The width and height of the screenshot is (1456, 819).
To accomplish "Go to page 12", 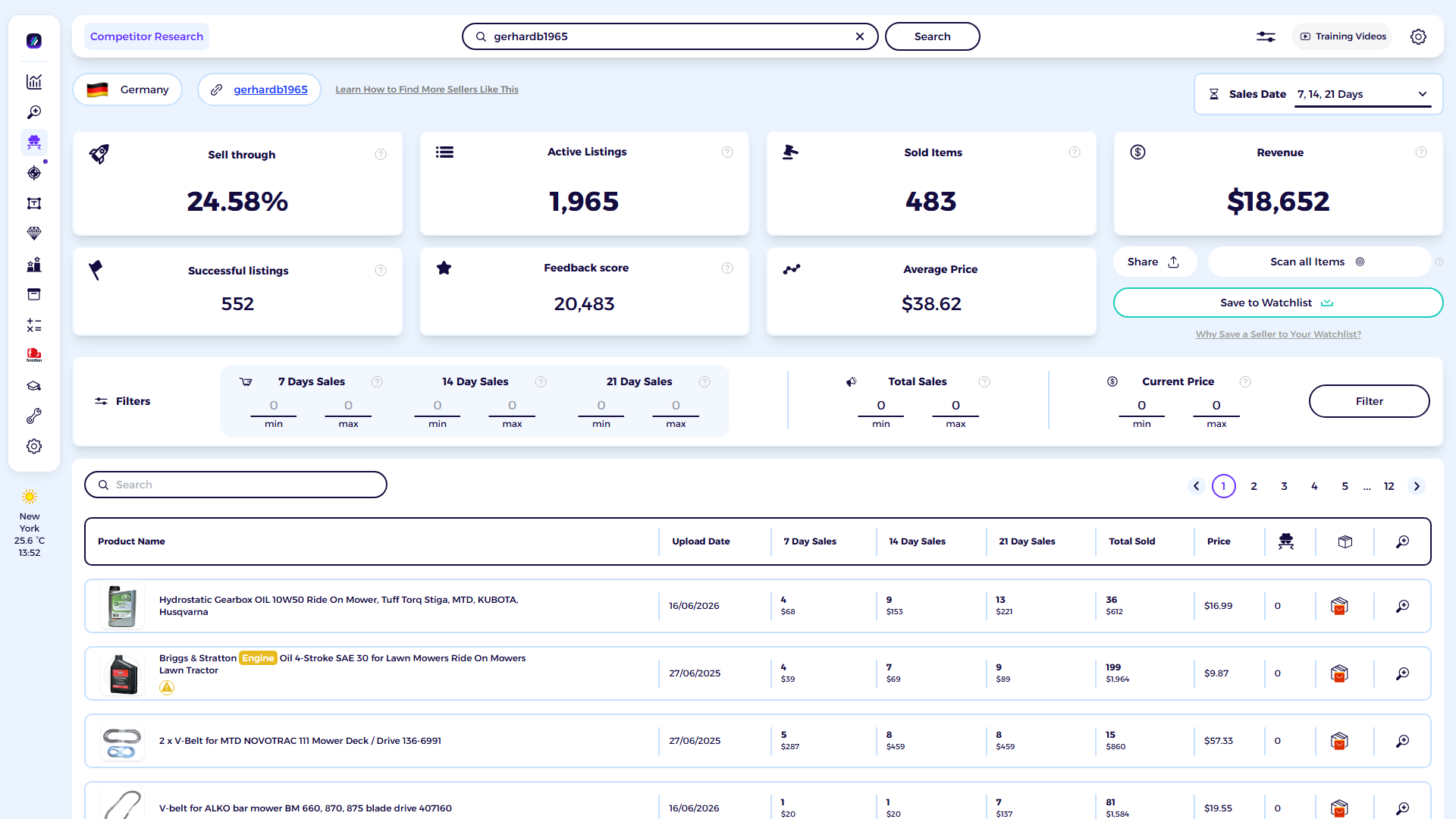I will click(1389, 486).
